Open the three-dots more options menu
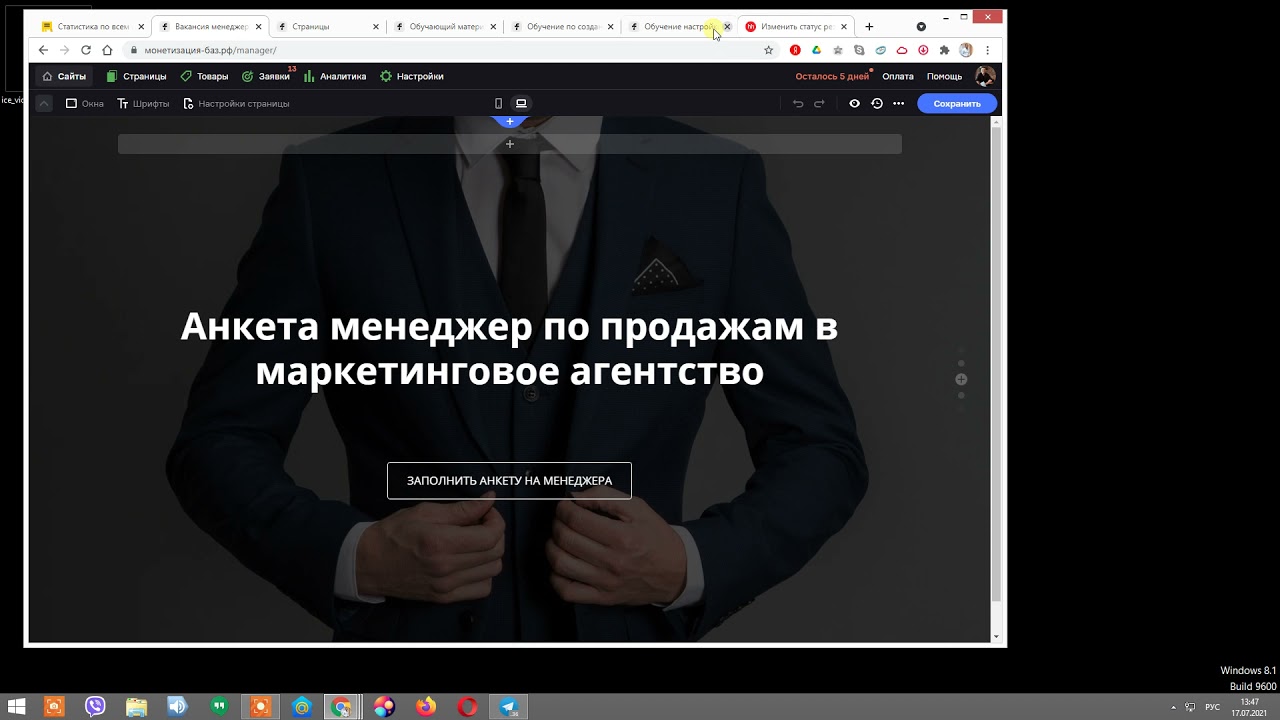Image resolution: width=1280 pixels, height=720 pixels. (x=898, y=104)
